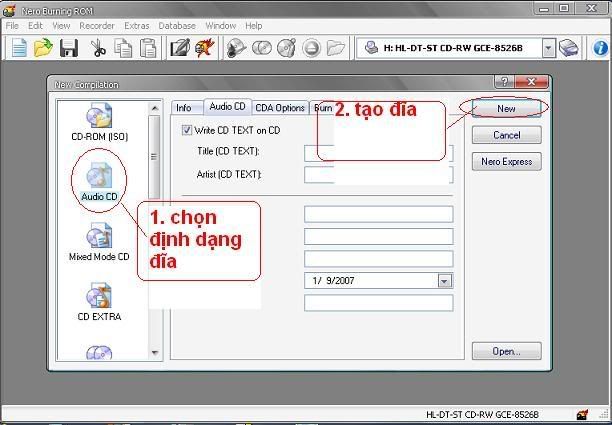Viewport: 612px width, 425px height.
Task: Save compilation with the floppy disk icon
Action: (x=69, y=48)
